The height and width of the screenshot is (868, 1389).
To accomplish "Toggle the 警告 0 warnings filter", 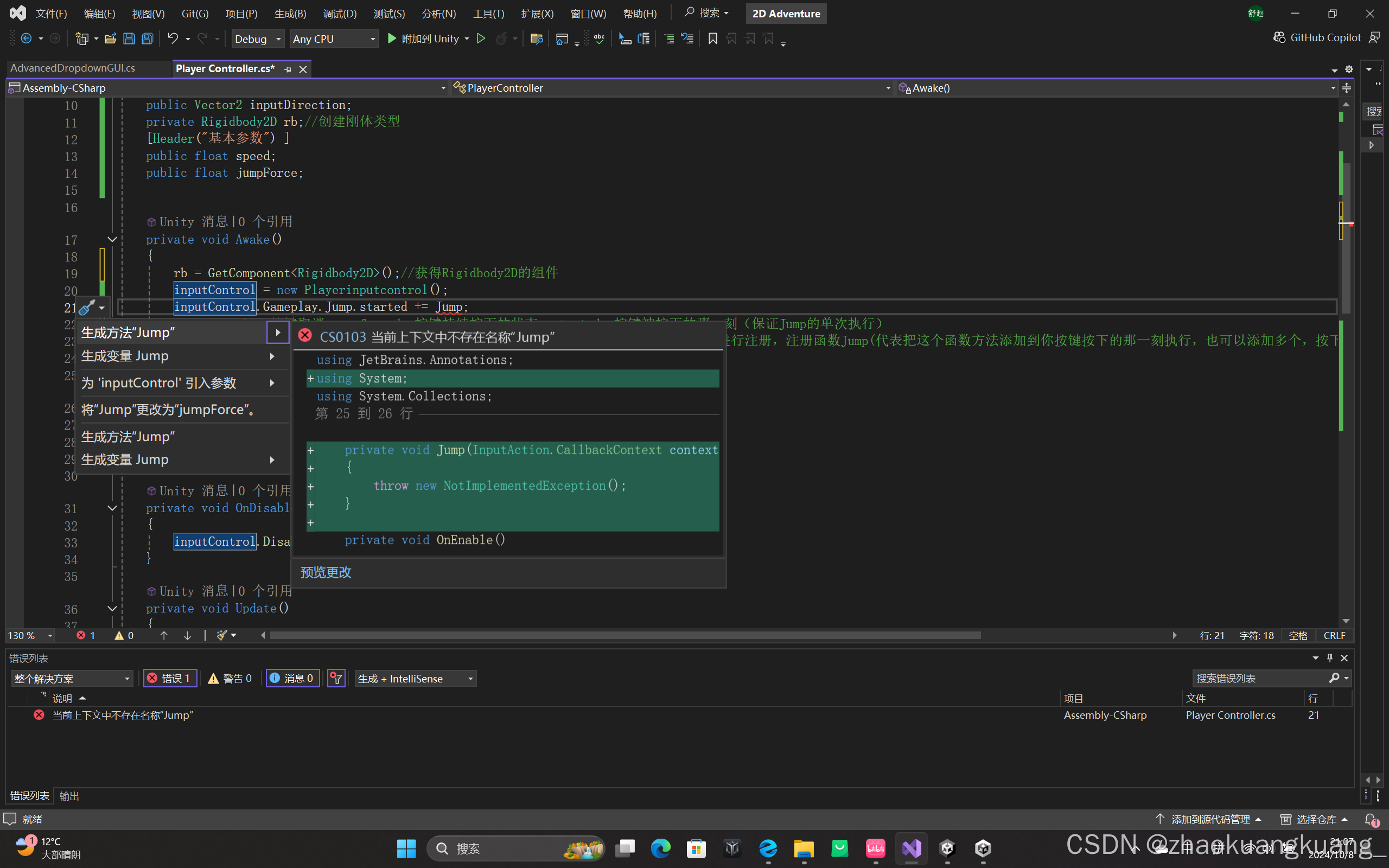I will [230, 678].
